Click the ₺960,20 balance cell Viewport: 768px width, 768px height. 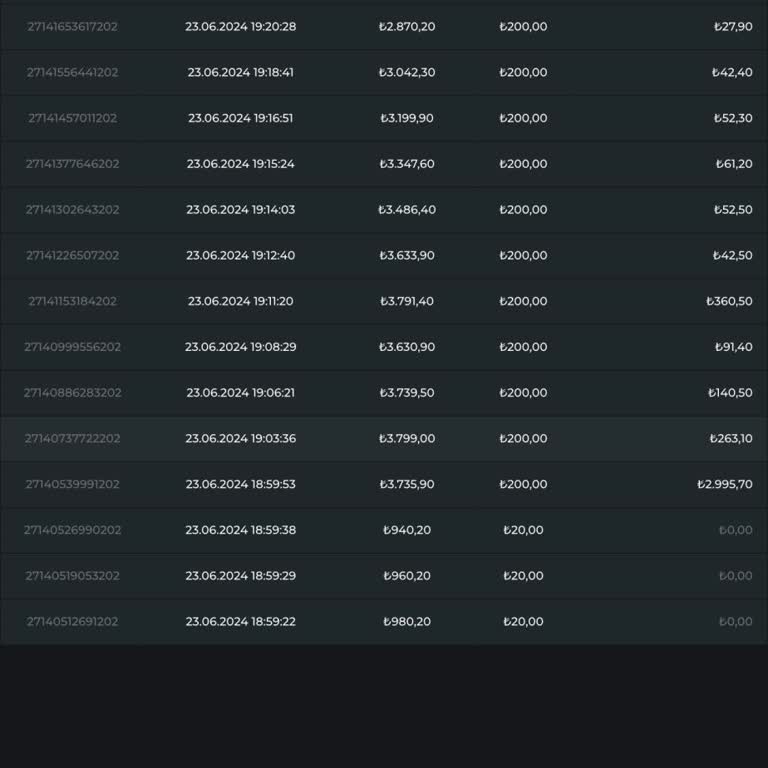407,576
